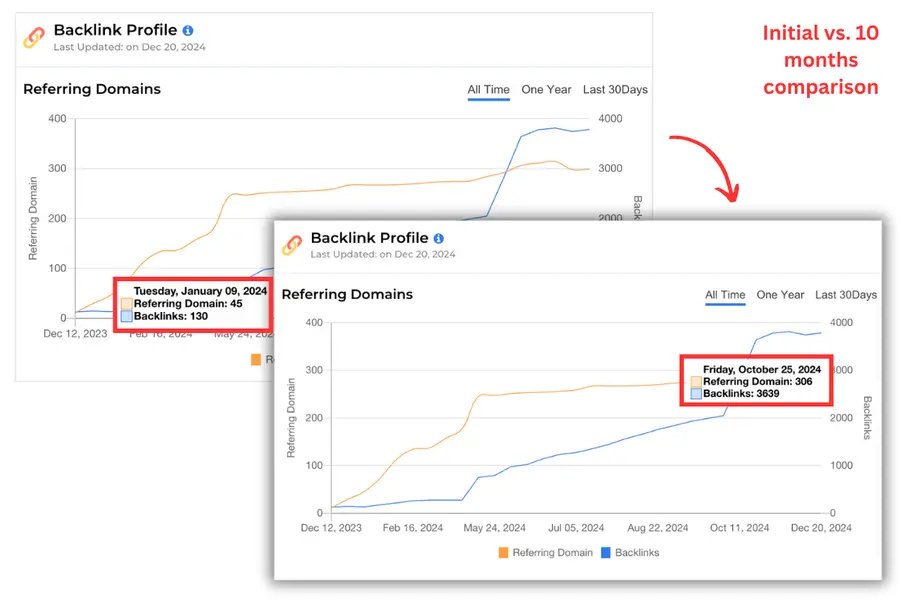Click the October 25 tooltip on the chart

[756, 381]
